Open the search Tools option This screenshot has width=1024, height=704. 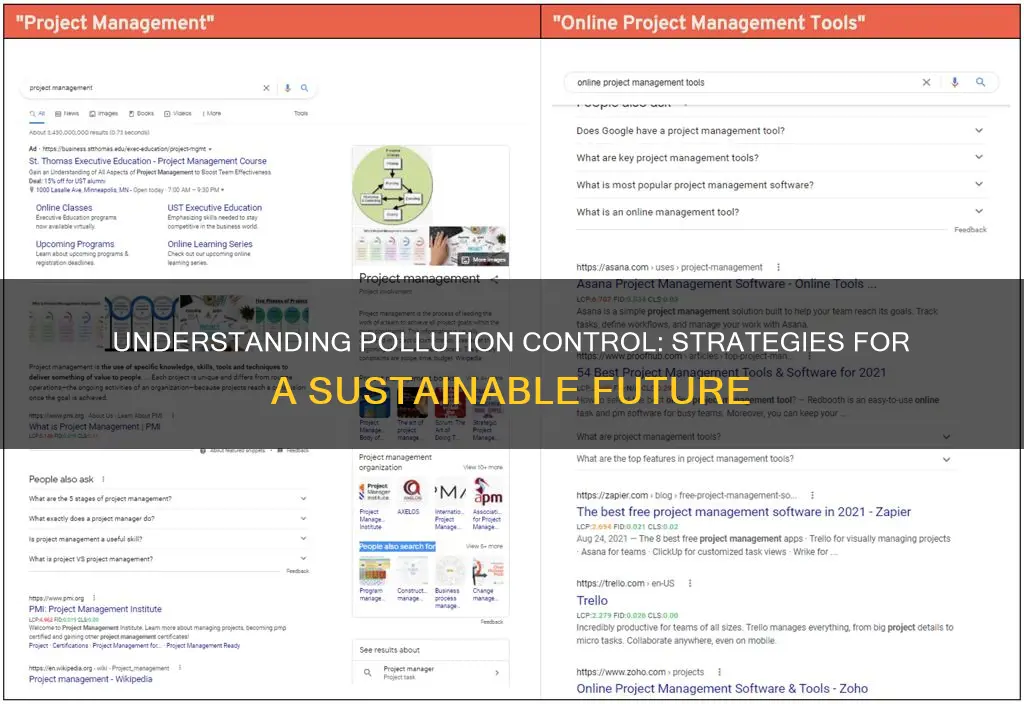tap(301, 114)
